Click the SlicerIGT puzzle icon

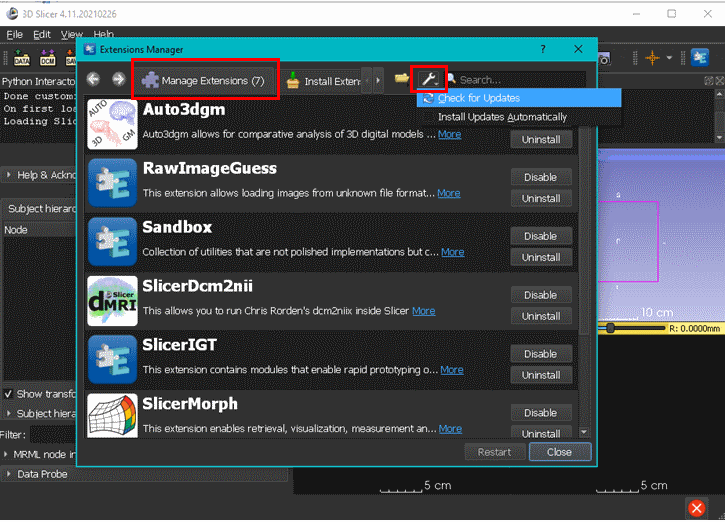click(112, 360)
